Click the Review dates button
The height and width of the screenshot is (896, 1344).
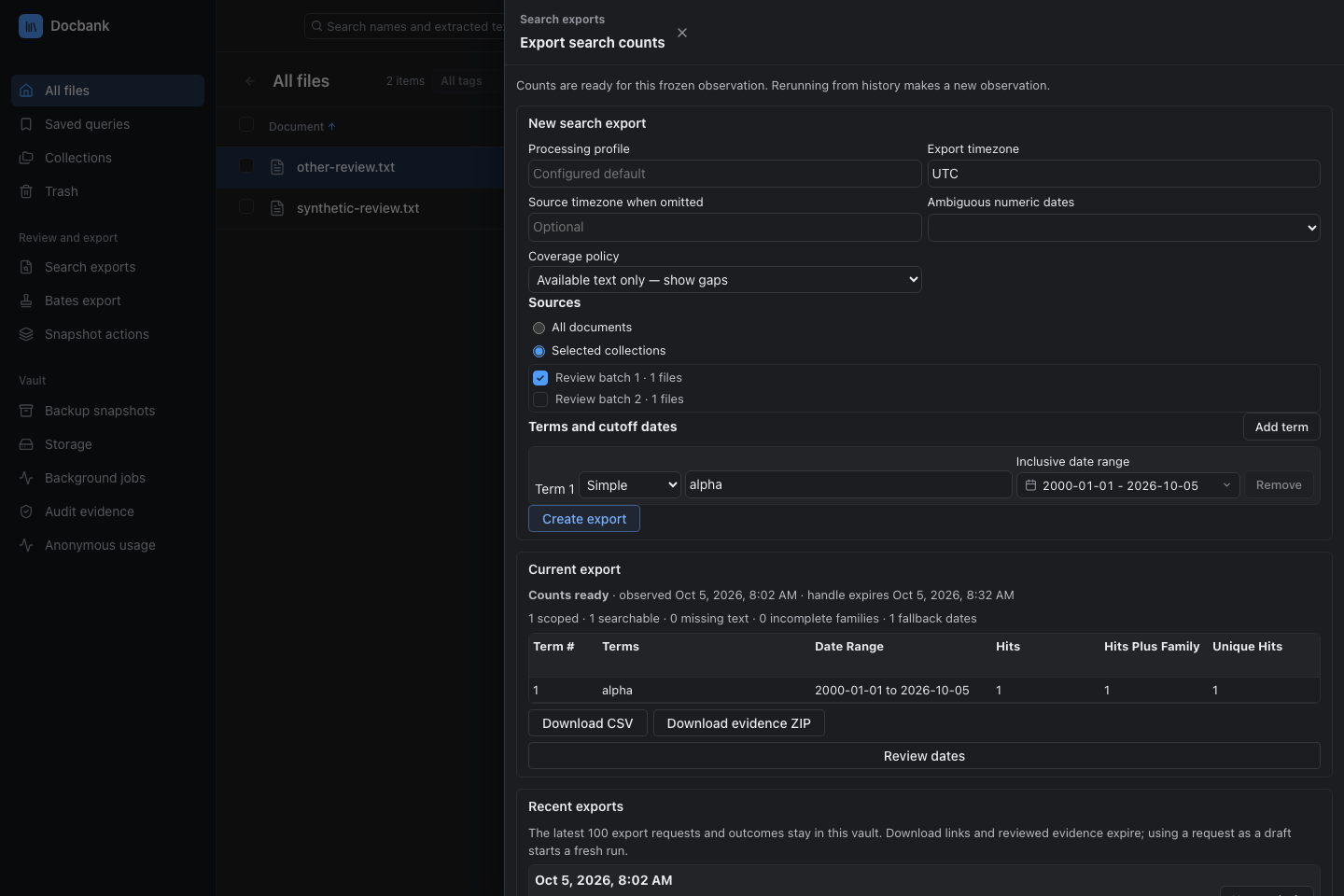click(x=924, y=756)
